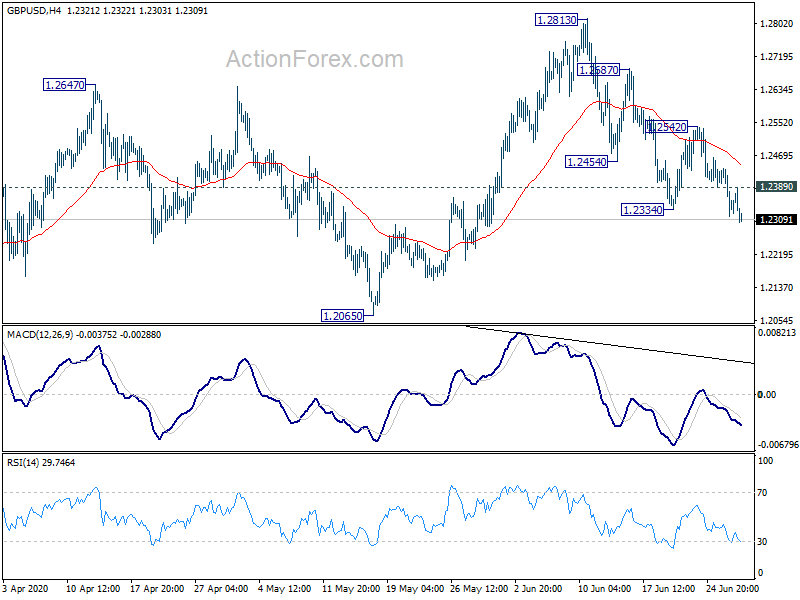Click the 1.20545 axis price value

777,320
